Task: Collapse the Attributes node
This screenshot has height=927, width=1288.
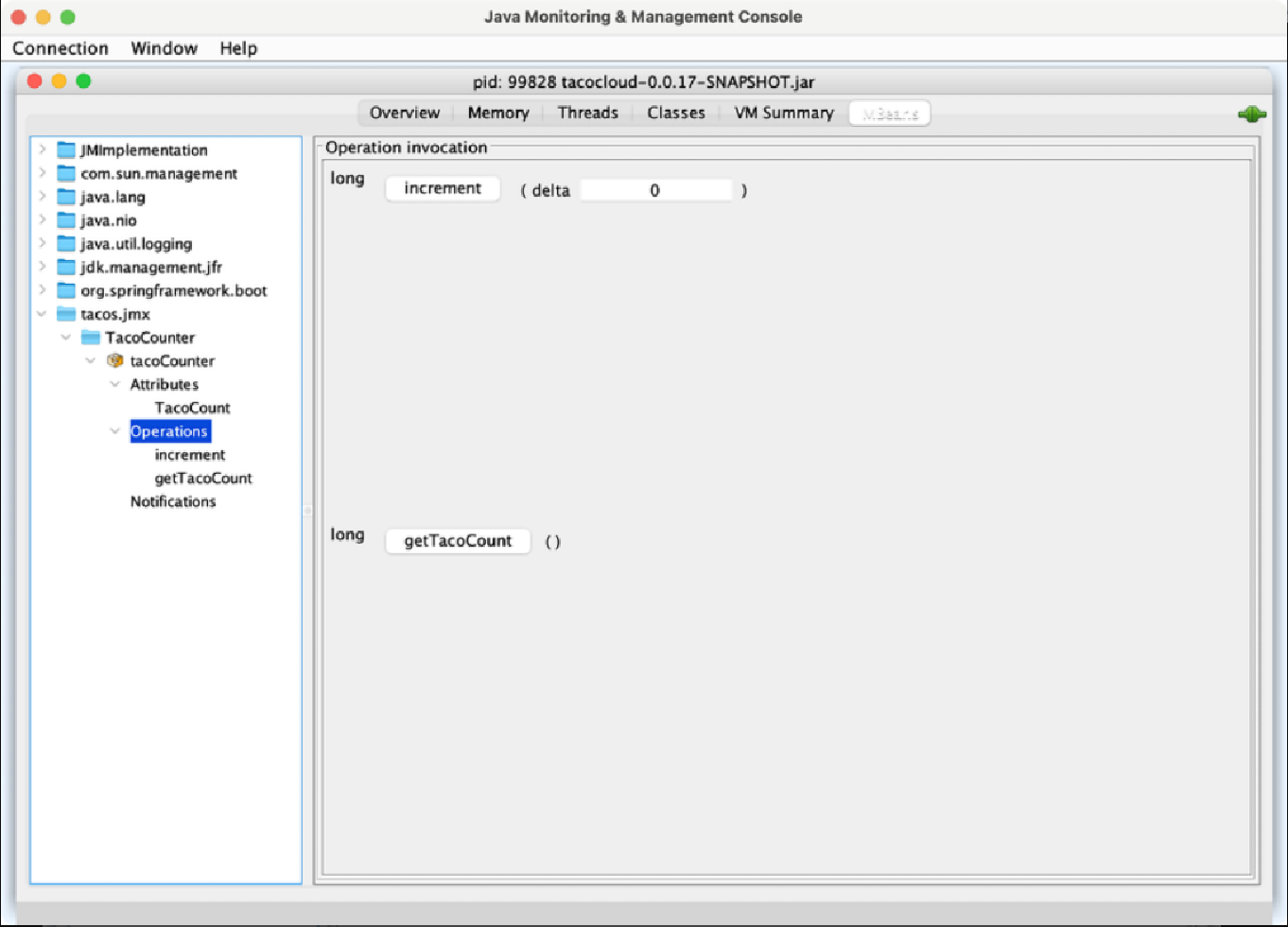Action: coord(115,384)
